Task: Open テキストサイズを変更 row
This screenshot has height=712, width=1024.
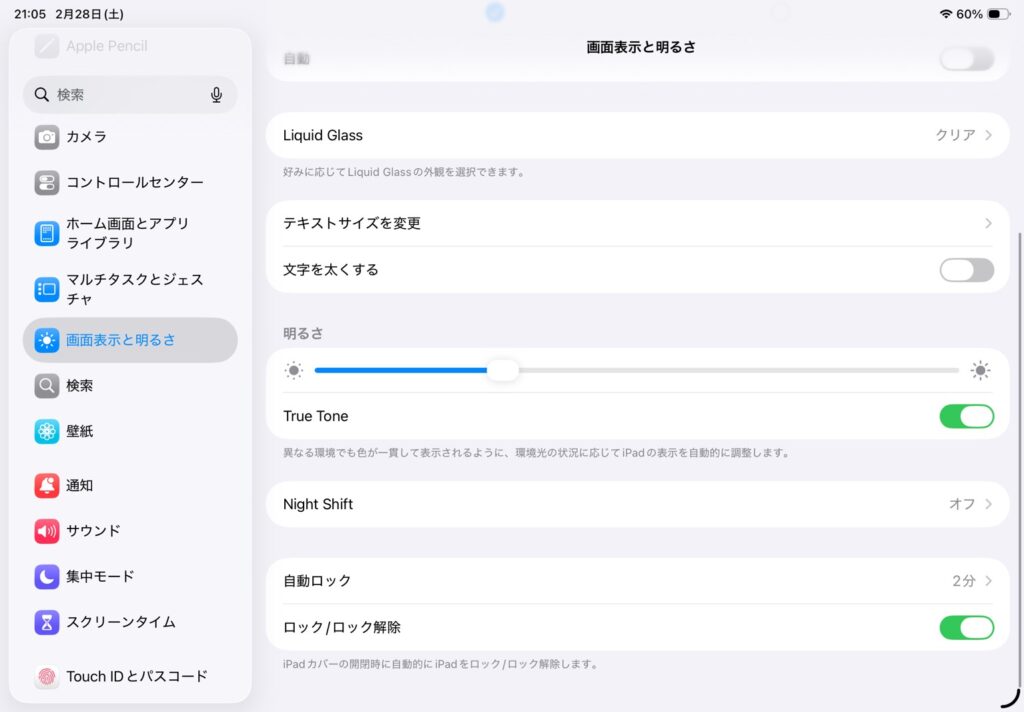Action: 636,223
